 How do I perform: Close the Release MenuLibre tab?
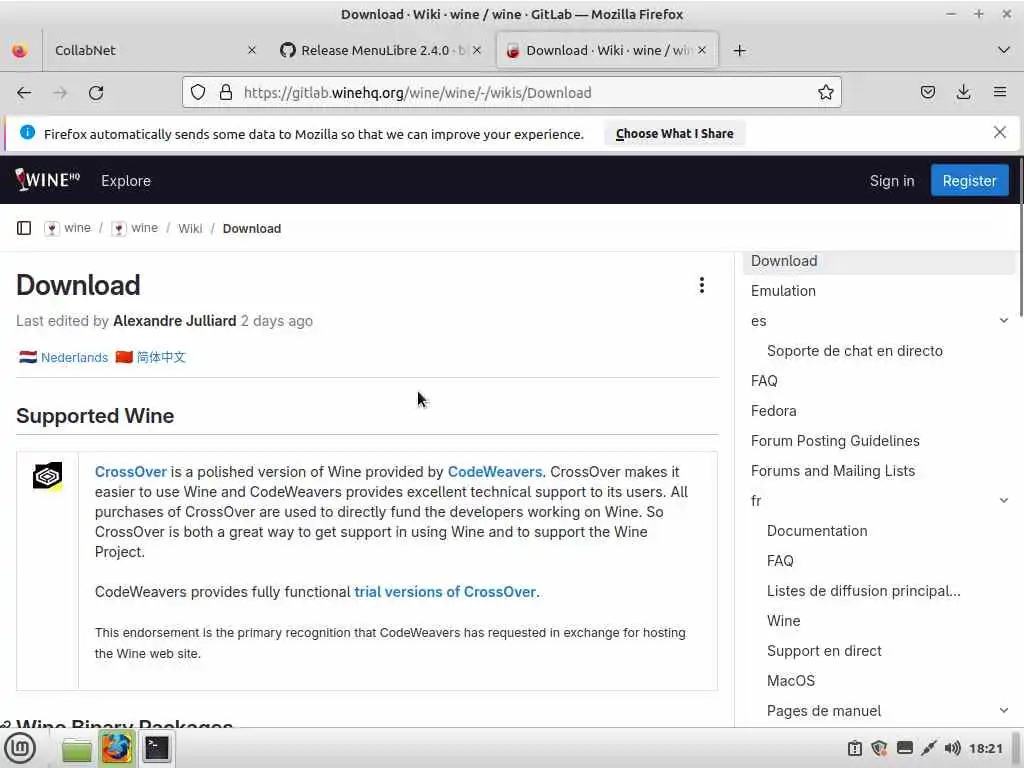pos(477,50)
